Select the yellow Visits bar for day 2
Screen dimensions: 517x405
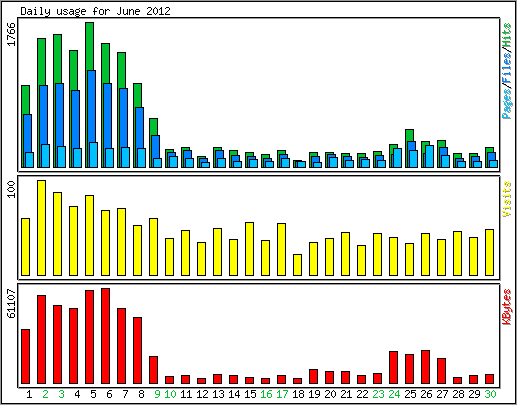click(x=41, y=228)
